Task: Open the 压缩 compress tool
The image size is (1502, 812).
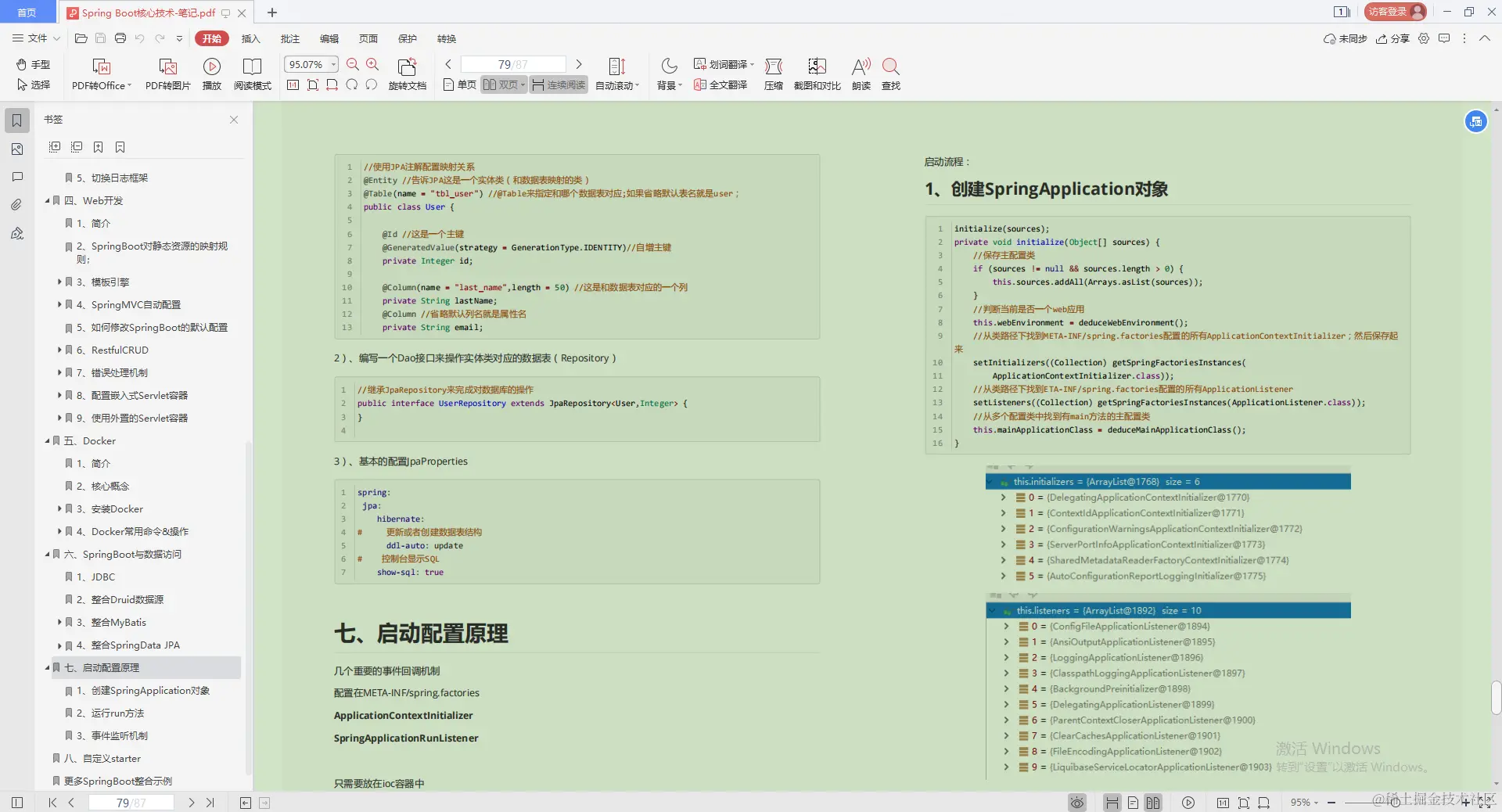Action: [x=774, y=74]
